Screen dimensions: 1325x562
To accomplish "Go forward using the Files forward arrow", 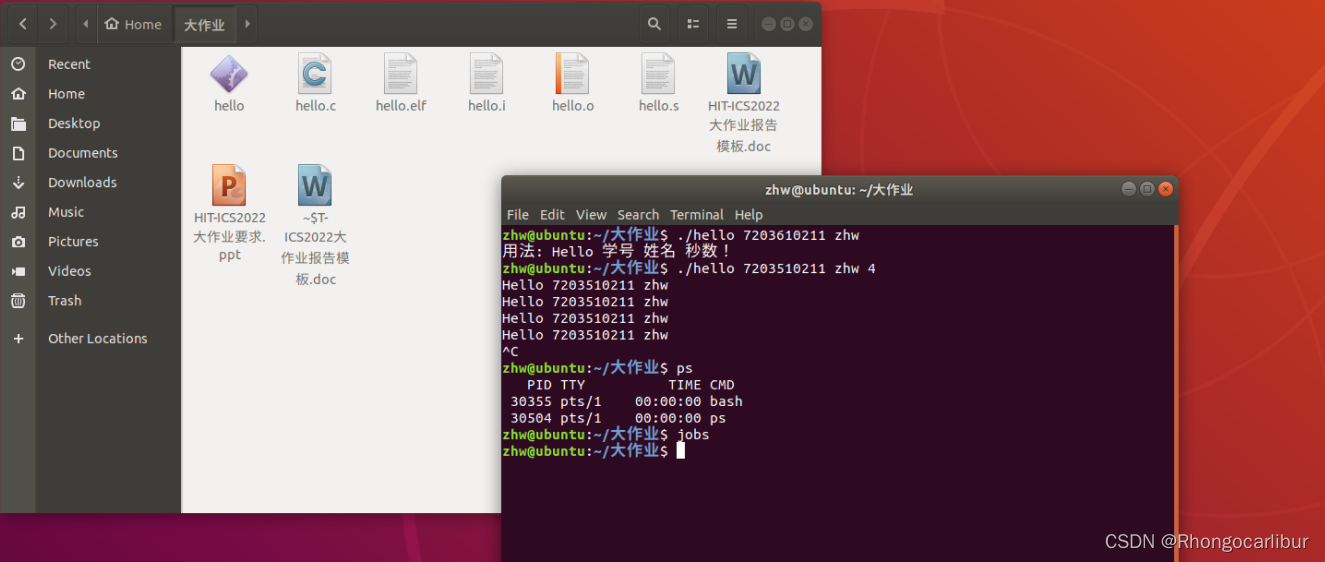I will 53,24.
